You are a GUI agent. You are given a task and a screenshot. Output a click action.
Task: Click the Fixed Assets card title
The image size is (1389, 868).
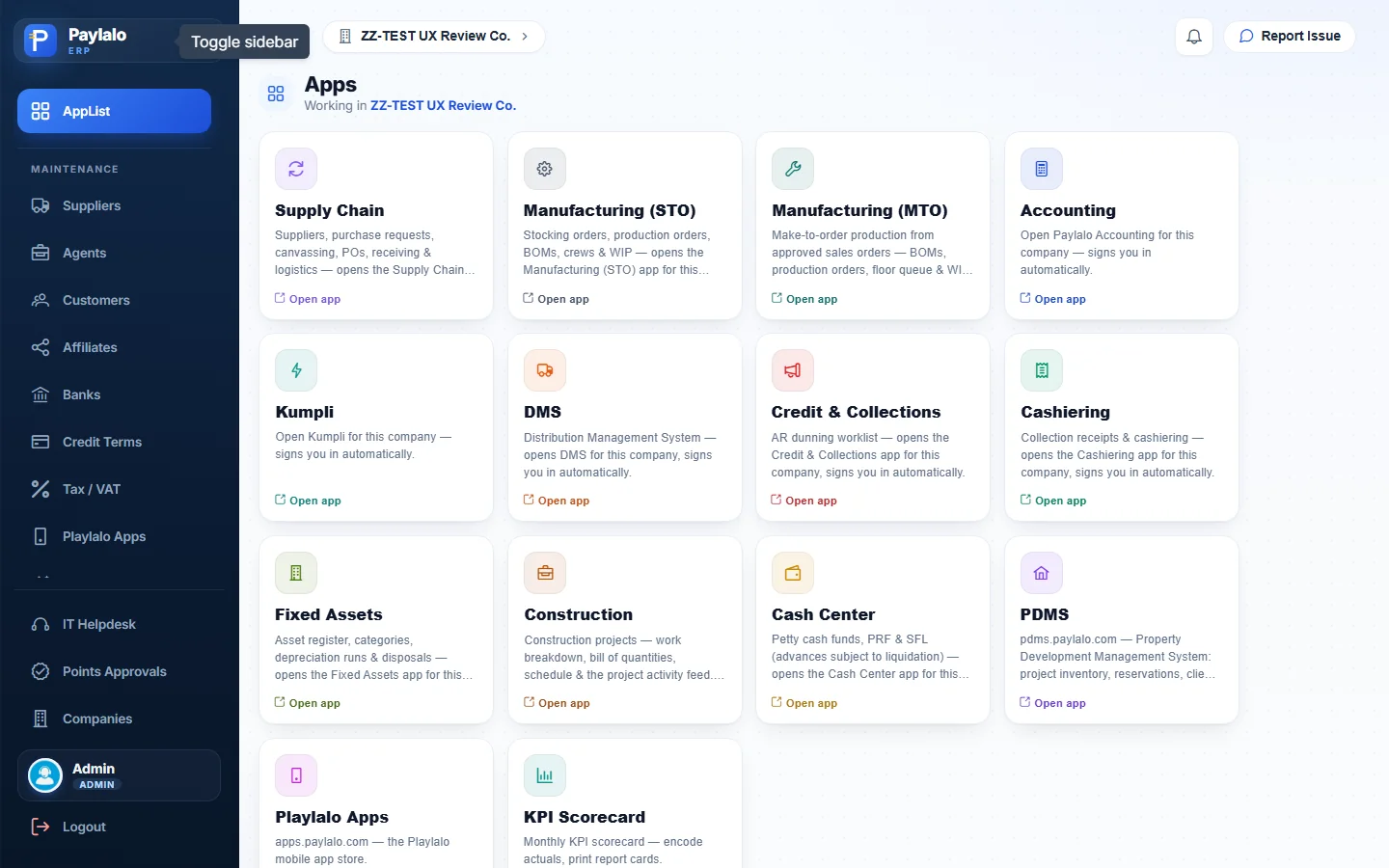pos(328,614)
